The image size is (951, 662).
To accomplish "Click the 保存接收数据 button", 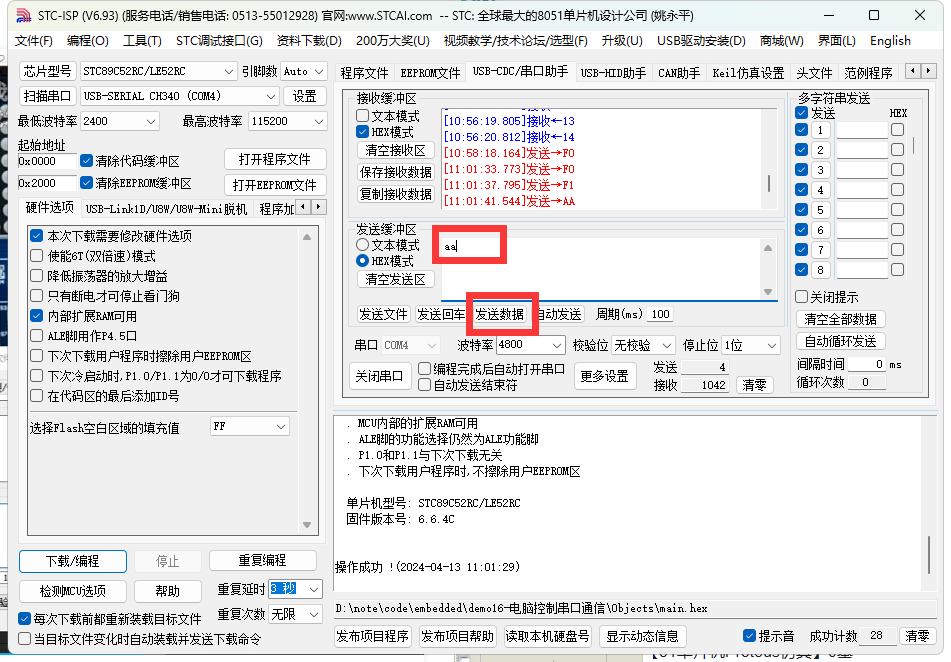I will coord(395,172).
